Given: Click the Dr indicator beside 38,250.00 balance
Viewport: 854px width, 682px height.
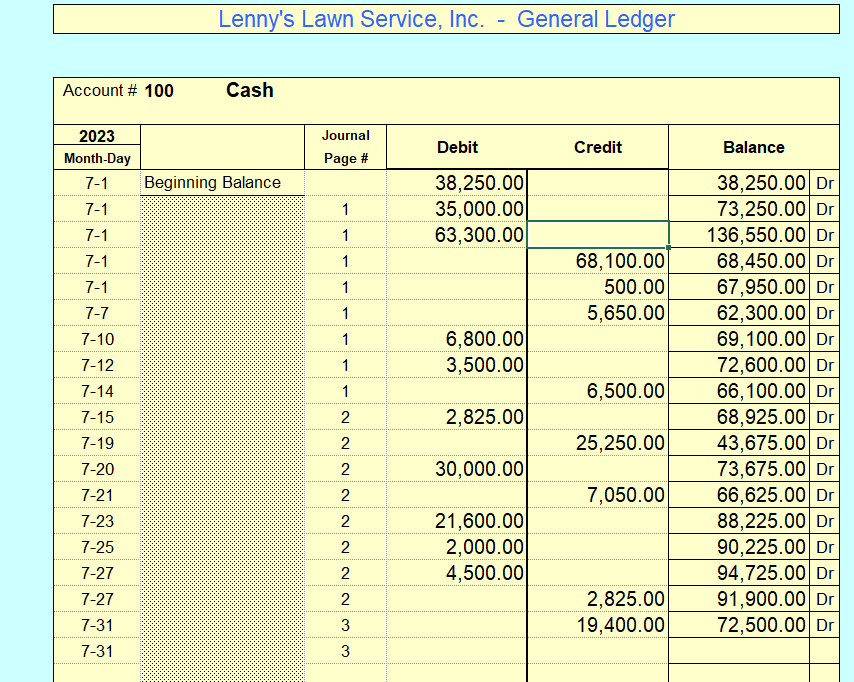Looking at the screenshot, I should 825,182.
